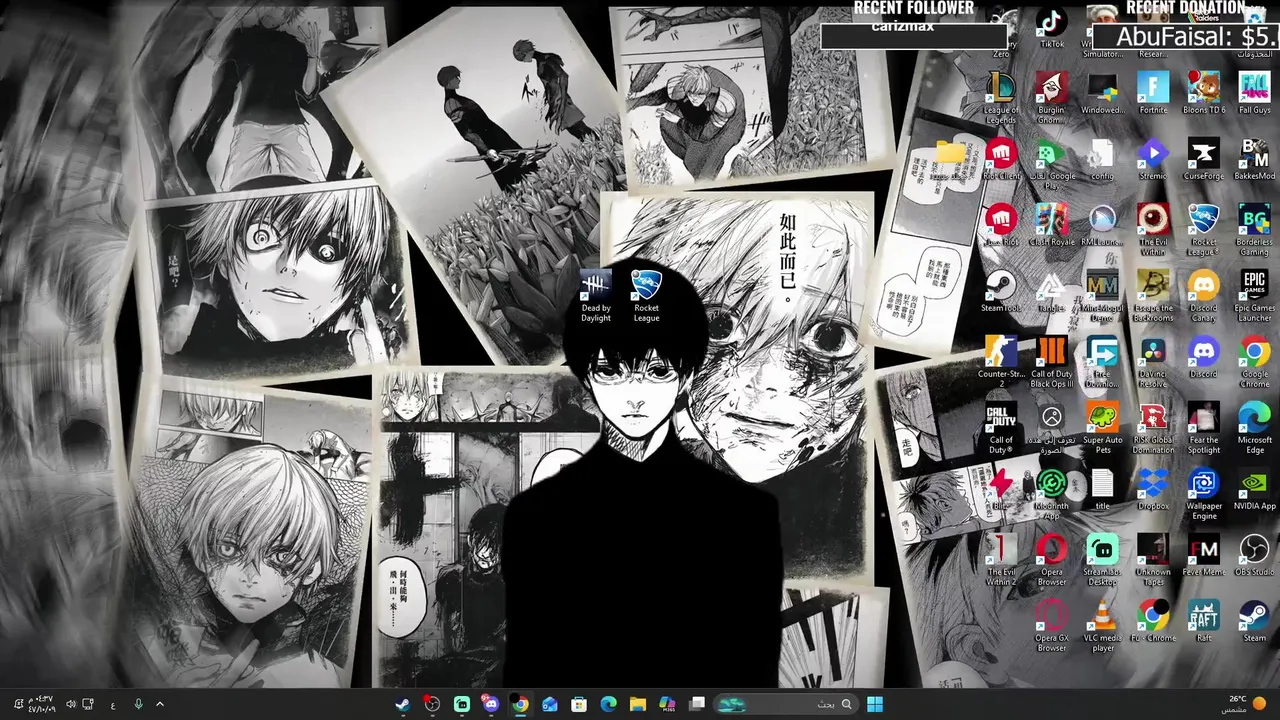Open Google Chrome desktop shortcut
The image size is (1280, 720).
coord(1254,362)
